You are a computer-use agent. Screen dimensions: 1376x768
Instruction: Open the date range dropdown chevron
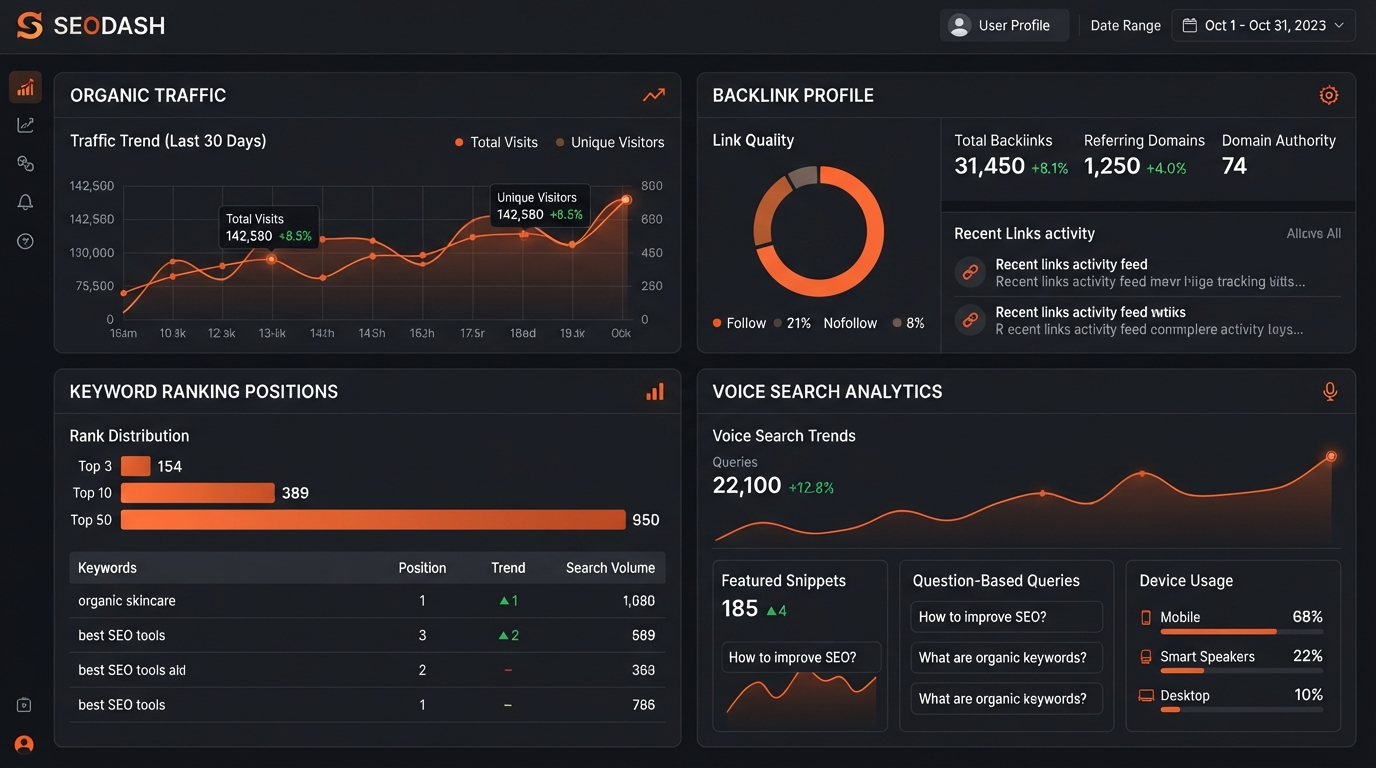[1339, 26]
